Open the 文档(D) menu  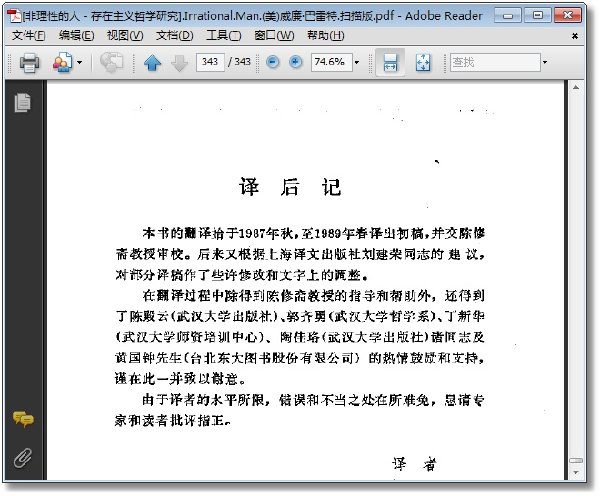tap(174, 36)
